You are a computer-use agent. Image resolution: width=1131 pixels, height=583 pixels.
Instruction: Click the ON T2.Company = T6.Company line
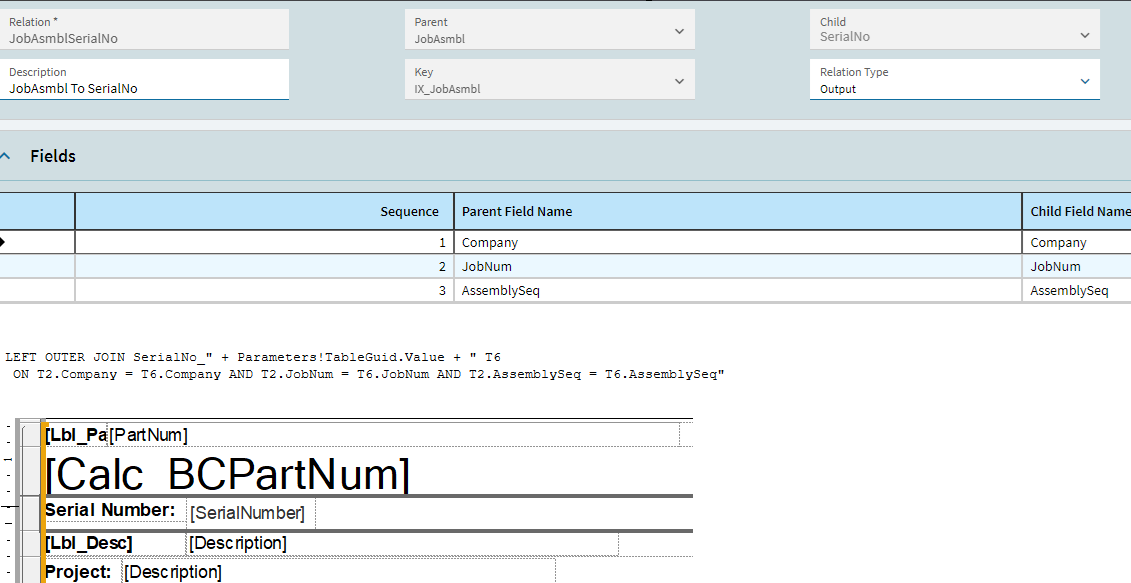point(369,374)
